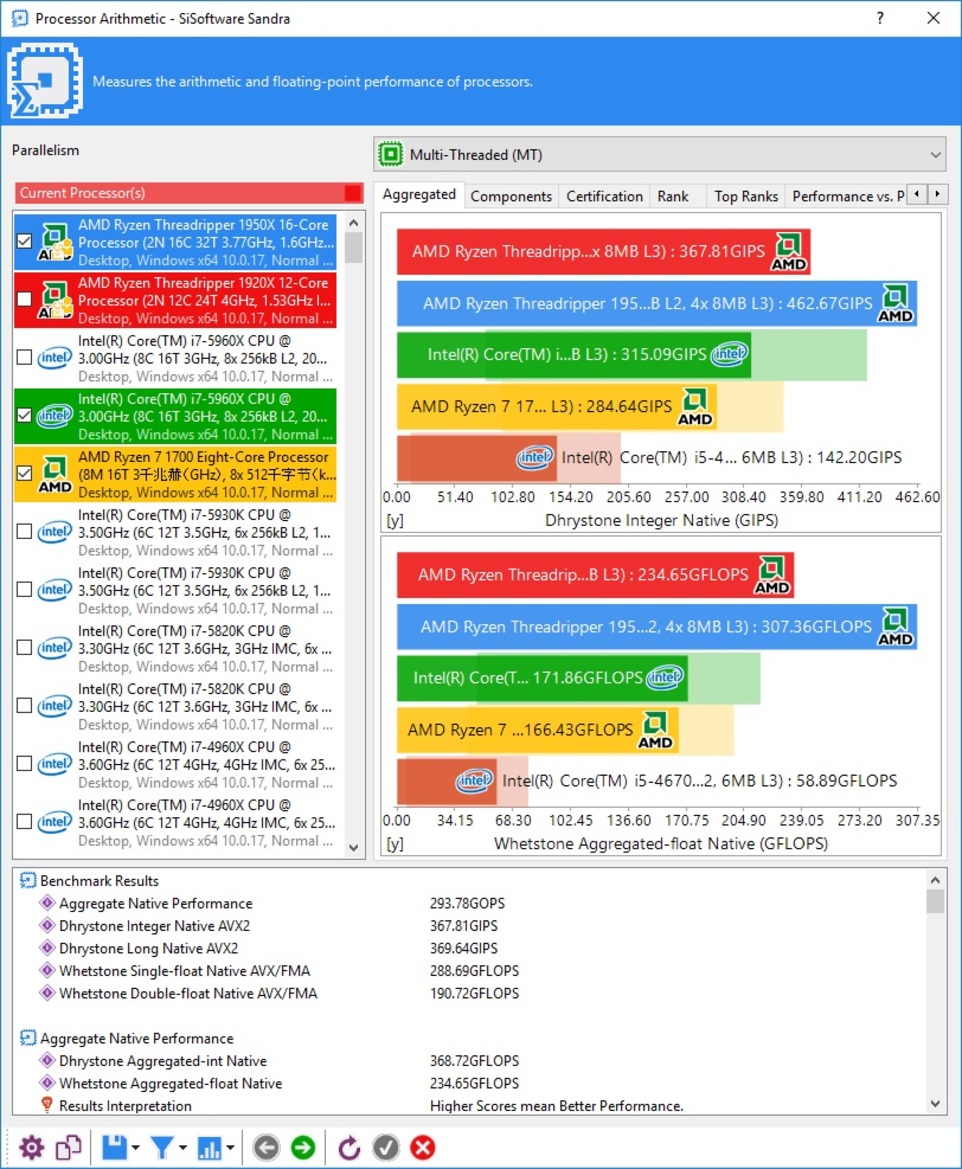Click the copy results icon beside the gear
Screen dimensions: 962x1169
coord(69,1147)
